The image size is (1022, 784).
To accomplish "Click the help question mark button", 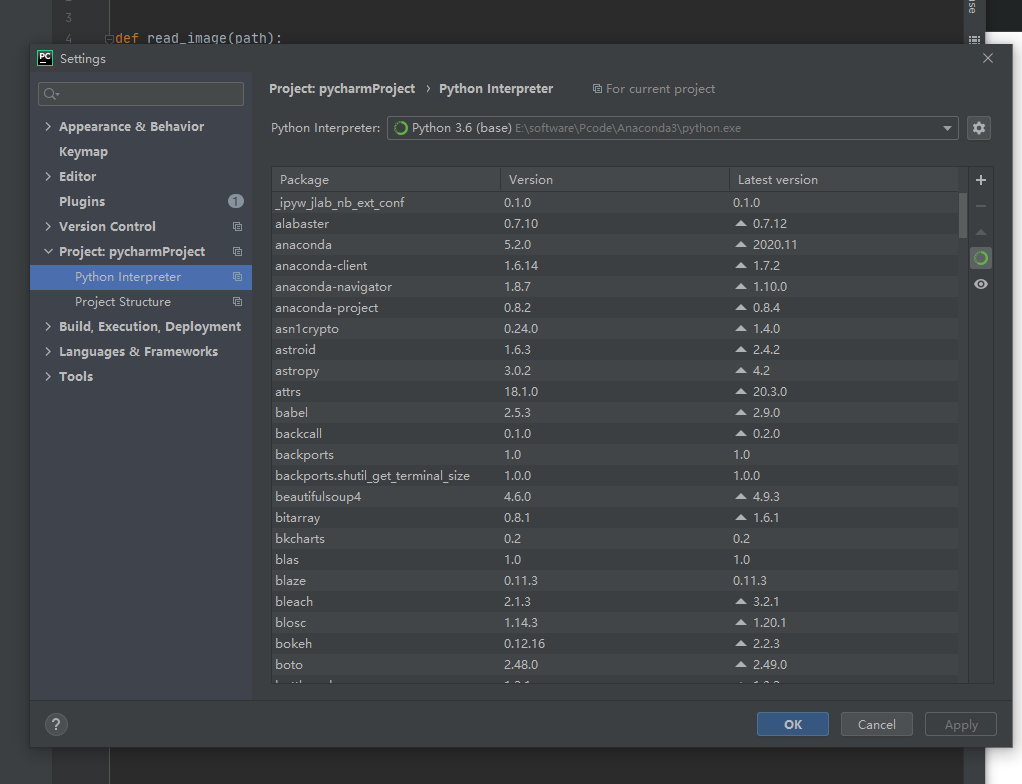I will [56, 724].
